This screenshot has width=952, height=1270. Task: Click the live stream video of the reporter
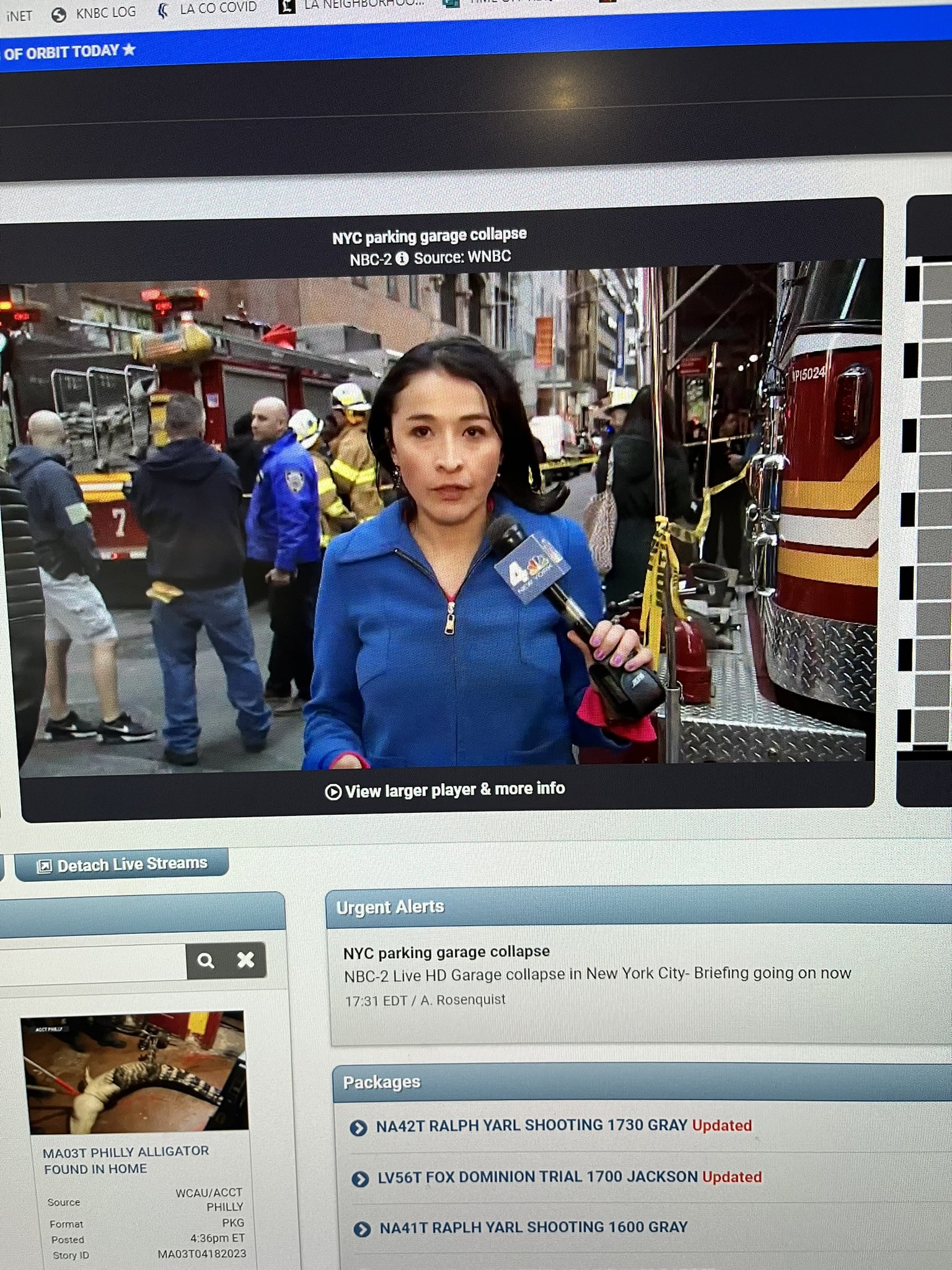click(446, 518)
